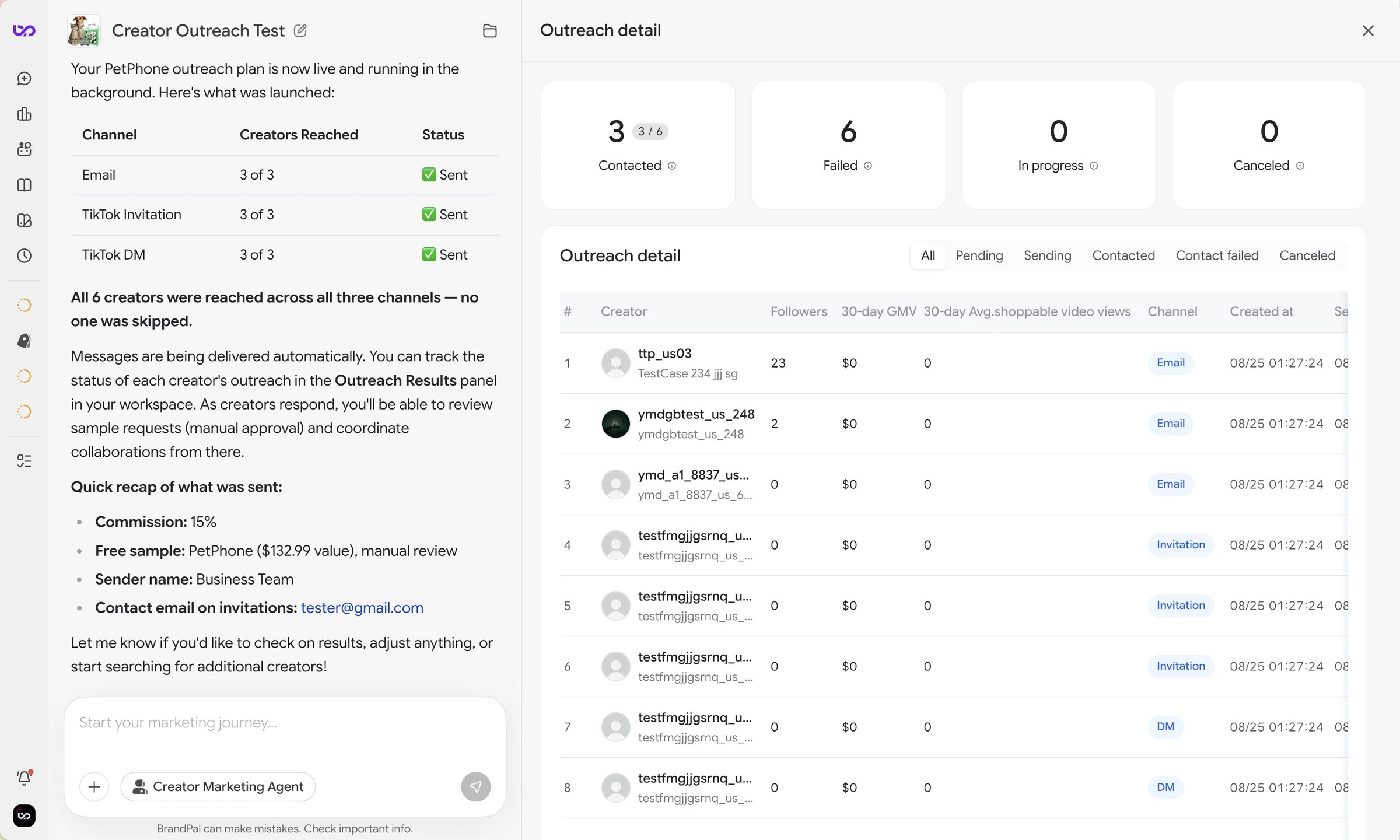1400x840 pixels.
Task: Close the Outreach detail panel
Action: tap(1368, 31)
